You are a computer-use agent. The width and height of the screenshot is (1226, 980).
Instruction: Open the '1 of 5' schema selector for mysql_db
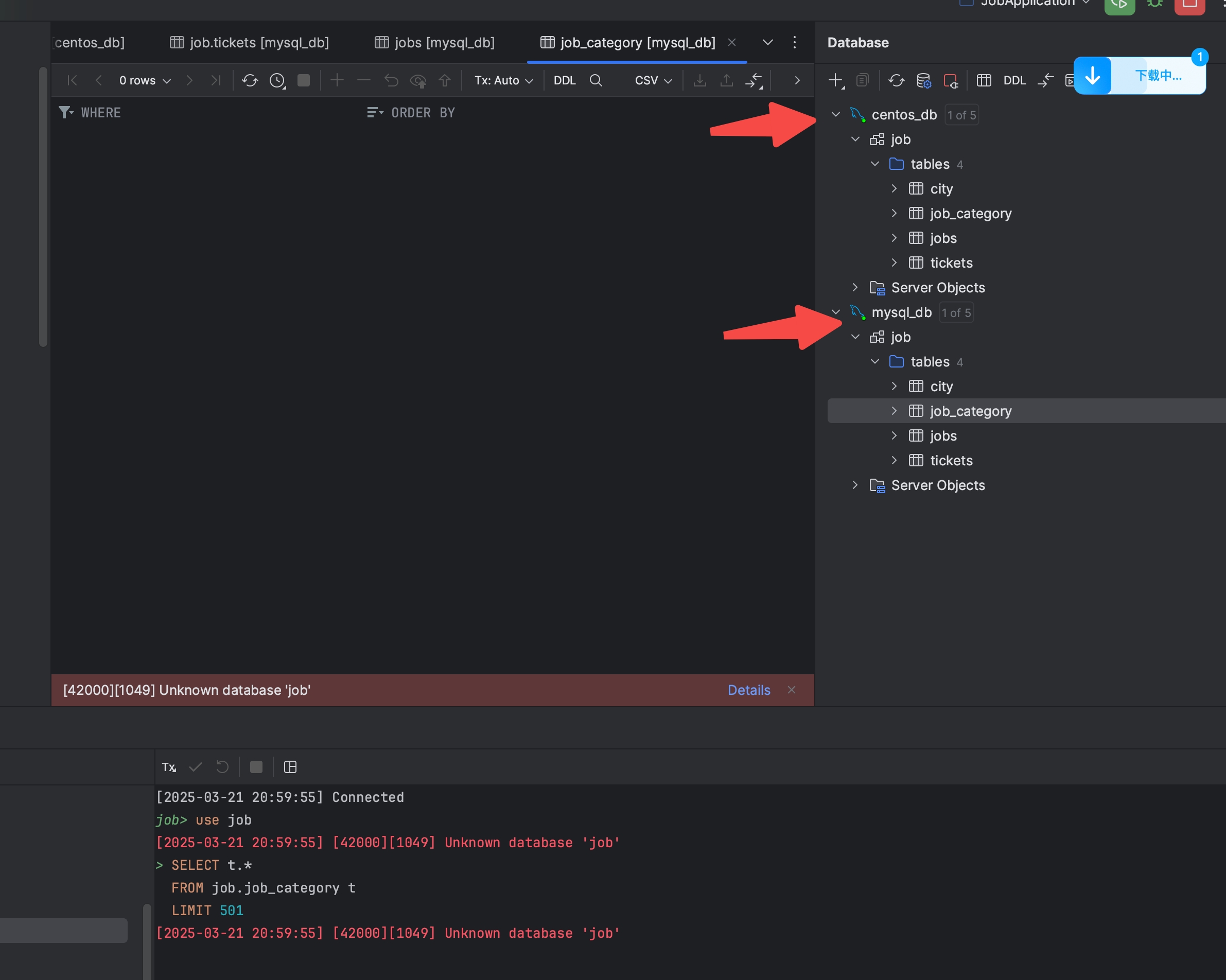point(956,312)
